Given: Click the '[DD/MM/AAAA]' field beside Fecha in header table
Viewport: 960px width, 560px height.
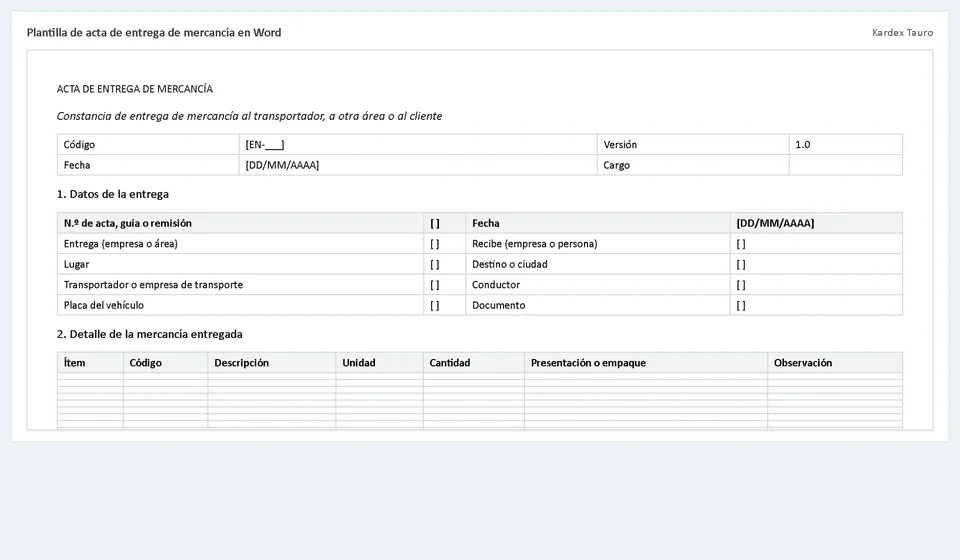Looking at the screenshot, I should click(282, 165).
